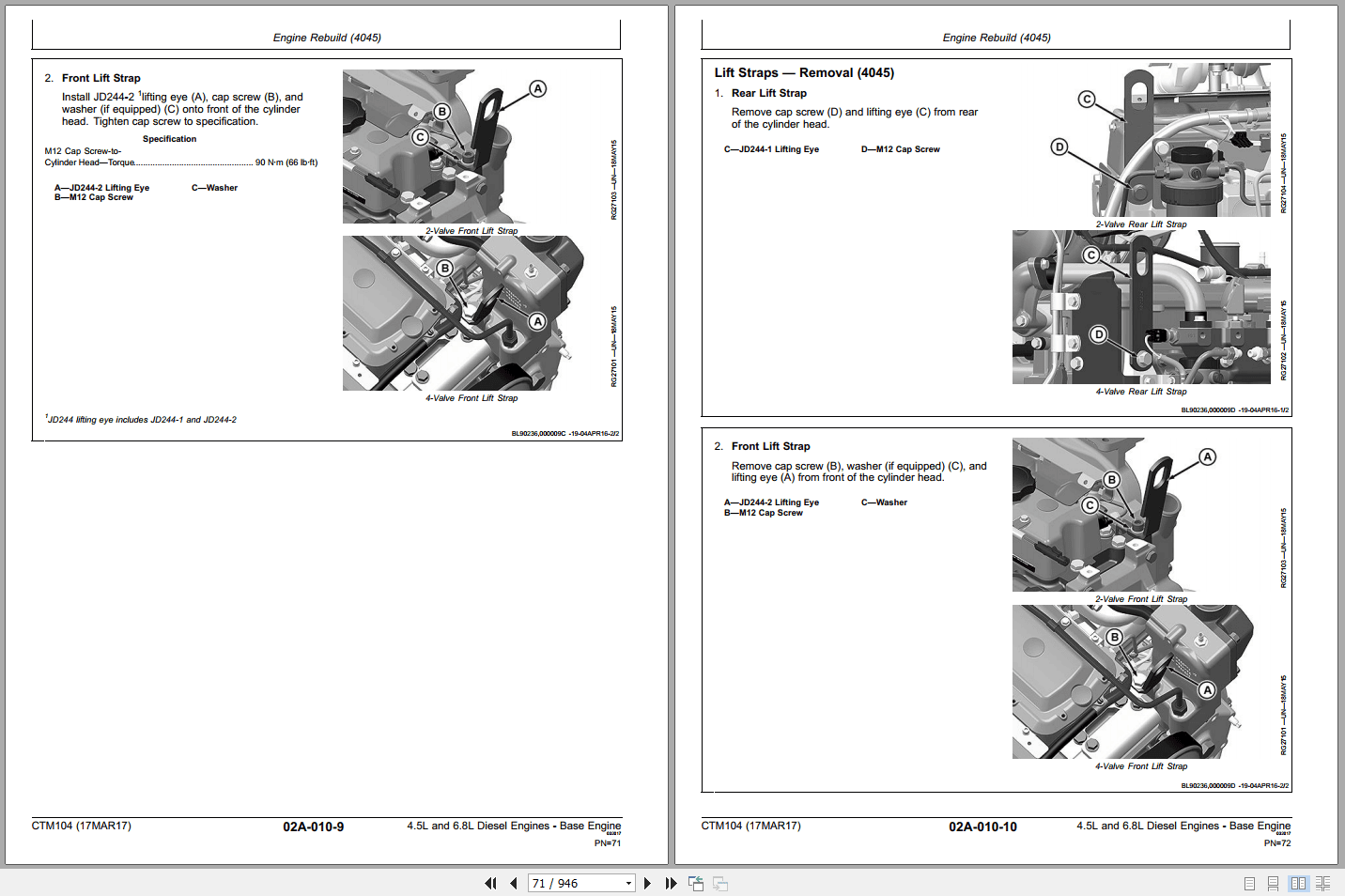1345x896 pixels.
Task: Disable the highlighted two-page layout mode
Action: [1299, 883]
